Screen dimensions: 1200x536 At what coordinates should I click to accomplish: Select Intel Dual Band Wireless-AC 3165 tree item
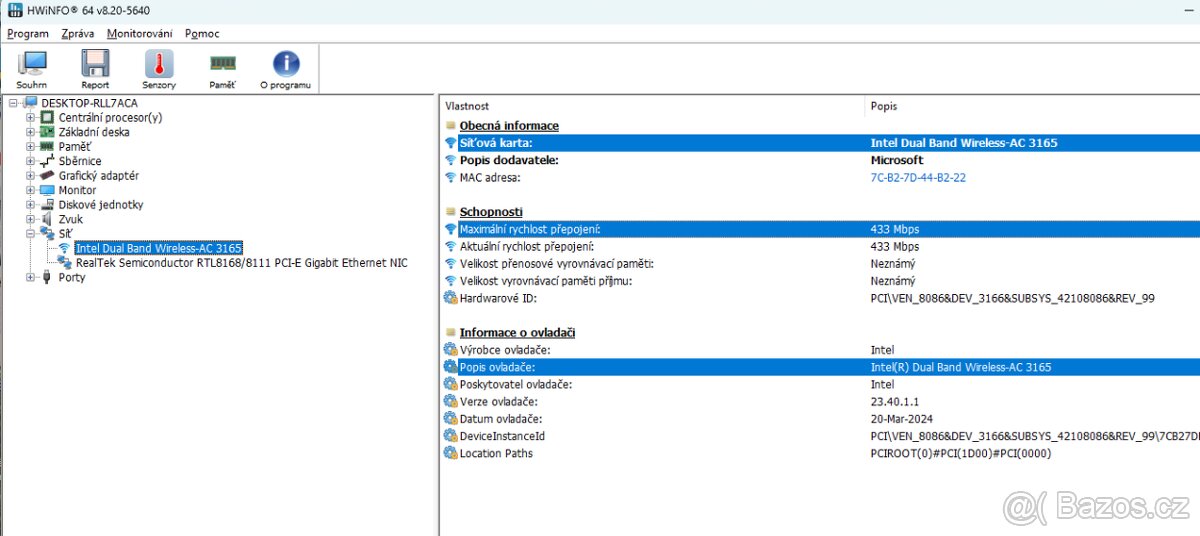tap(159, 248)
